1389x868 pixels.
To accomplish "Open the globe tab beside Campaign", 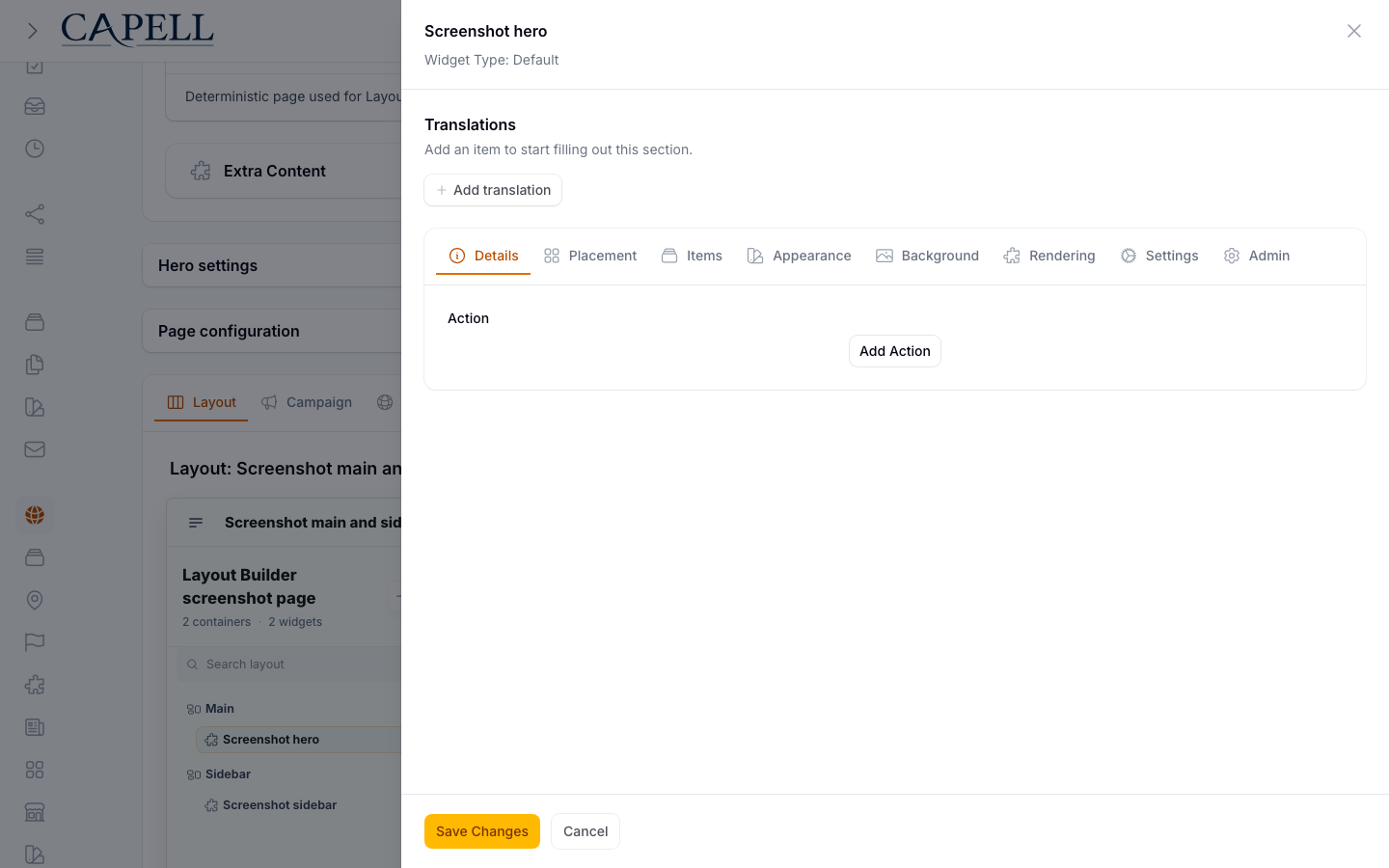I will click(385, 402).
